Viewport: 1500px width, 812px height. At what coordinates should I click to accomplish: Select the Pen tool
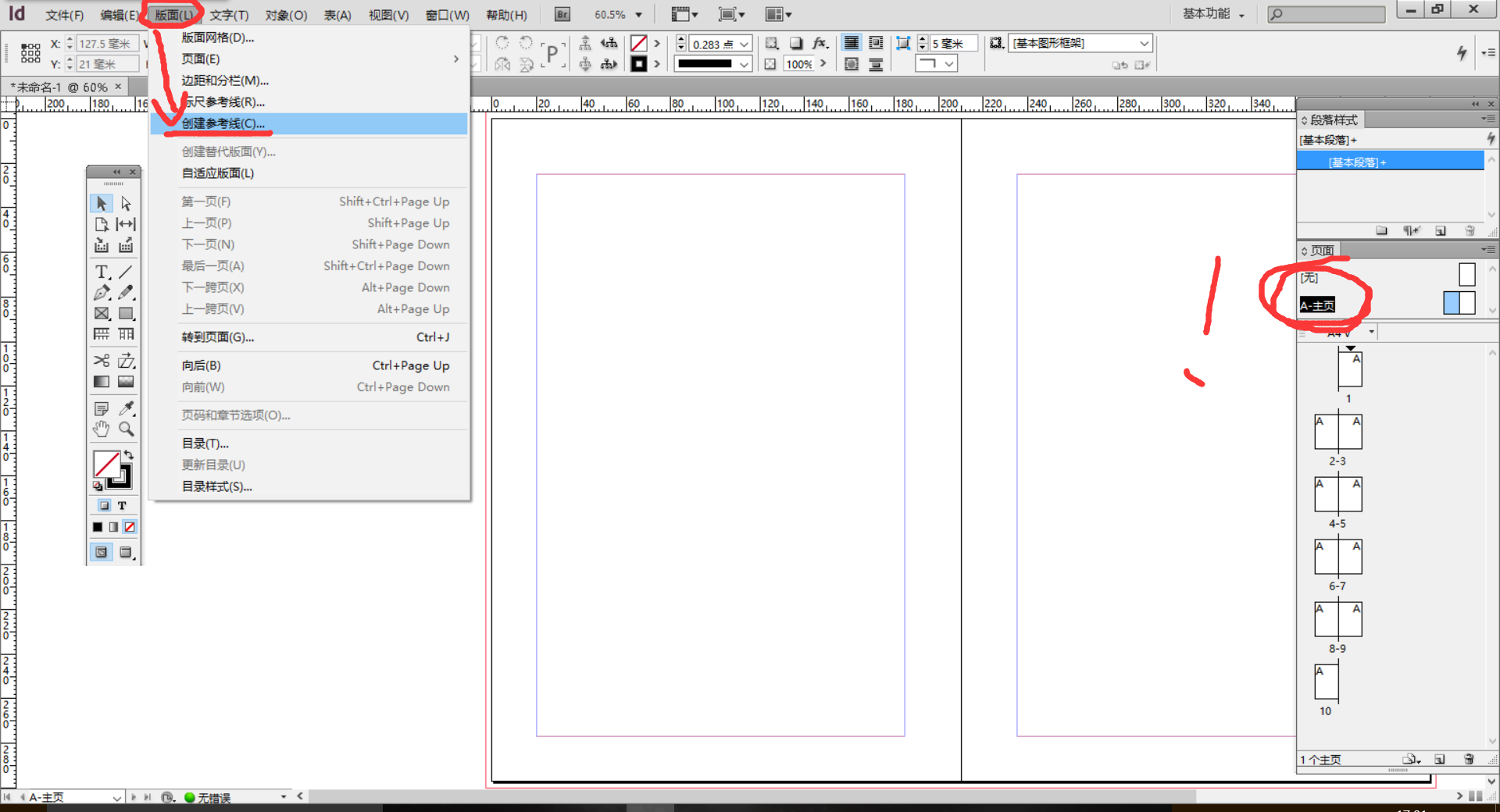[101, 293]
